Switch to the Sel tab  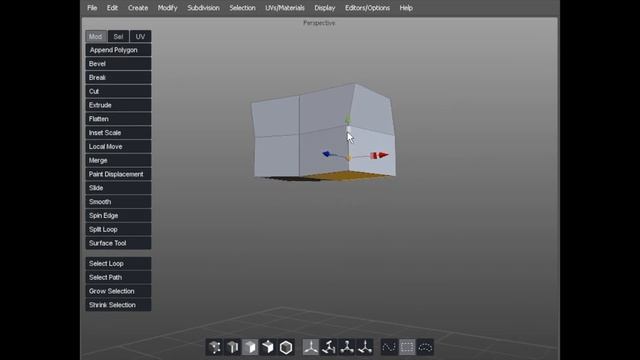pos(118,36)
